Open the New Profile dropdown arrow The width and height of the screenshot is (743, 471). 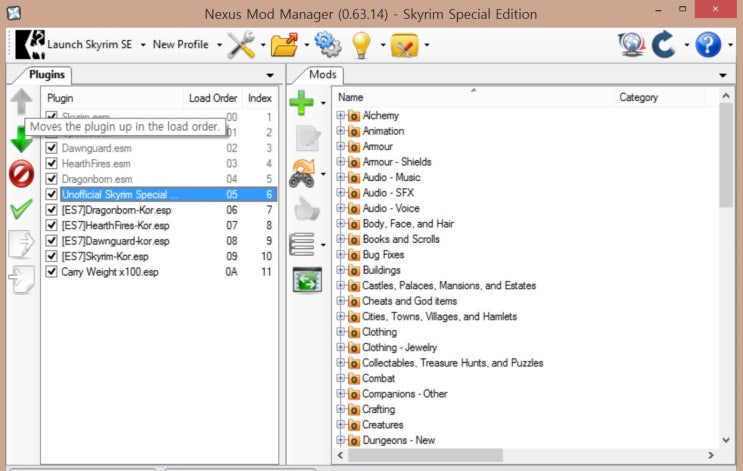[x=219, y=45]
